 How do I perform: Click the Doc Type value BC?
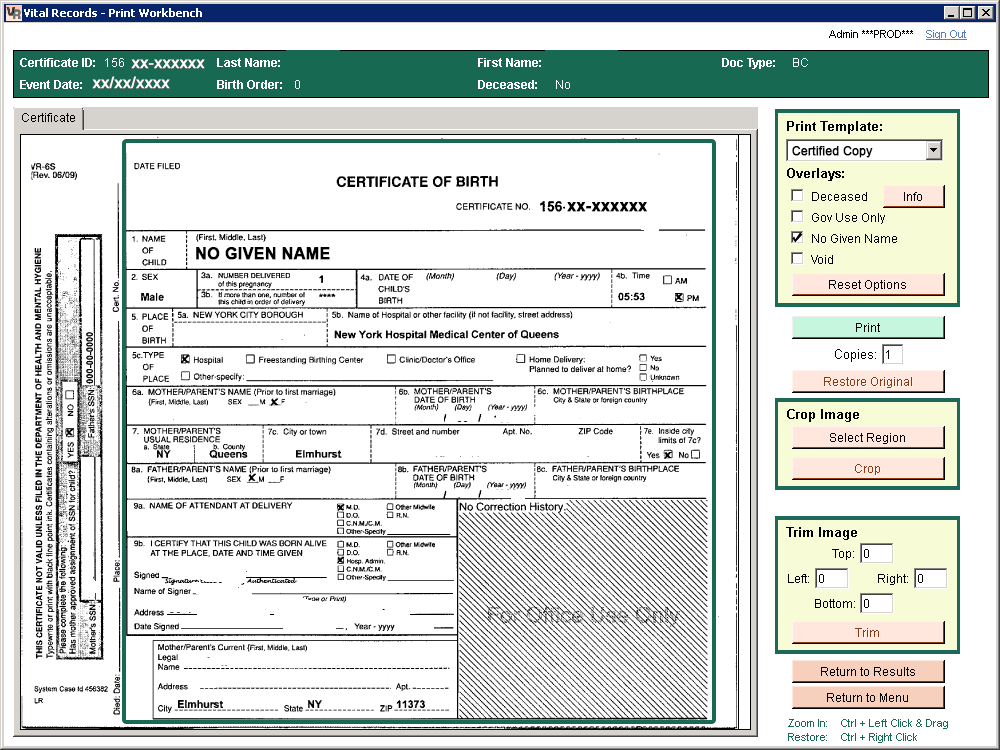[x=800, y=63]
